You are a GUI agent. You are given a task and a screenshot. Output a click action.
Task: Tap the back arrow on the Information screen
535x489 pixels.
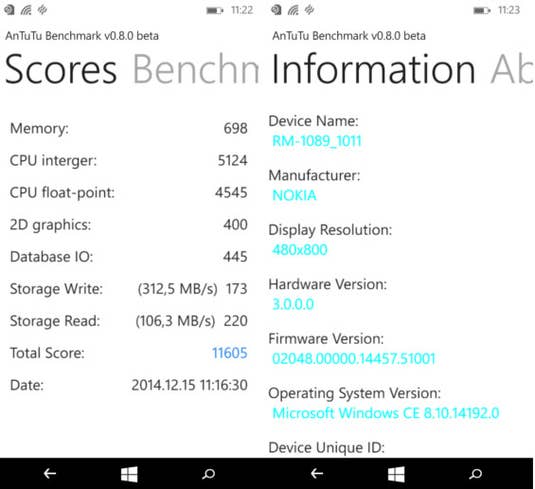pyautogui.click(x=317, y=473)
